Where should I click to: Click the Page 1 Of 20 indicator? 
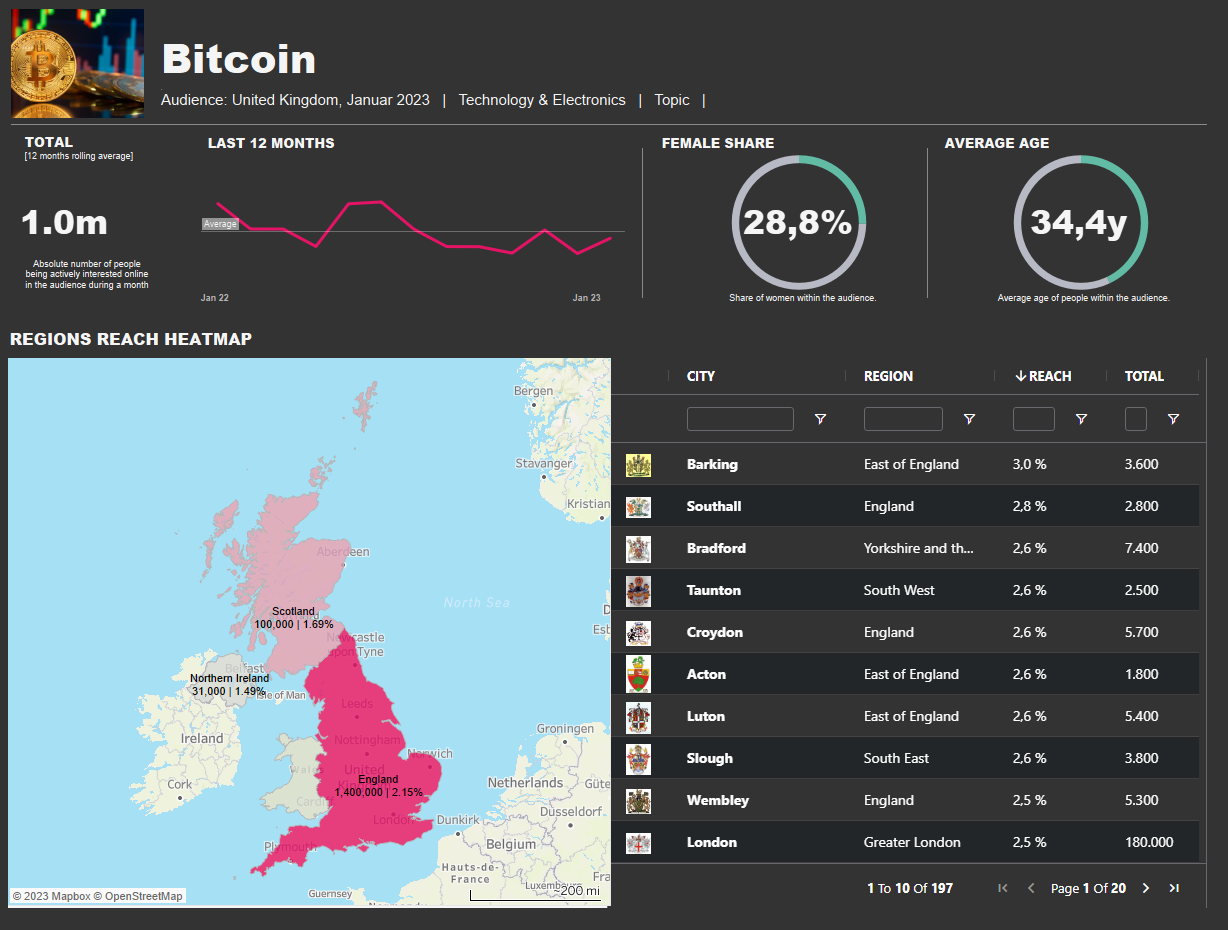click(x=1088, y=888)
